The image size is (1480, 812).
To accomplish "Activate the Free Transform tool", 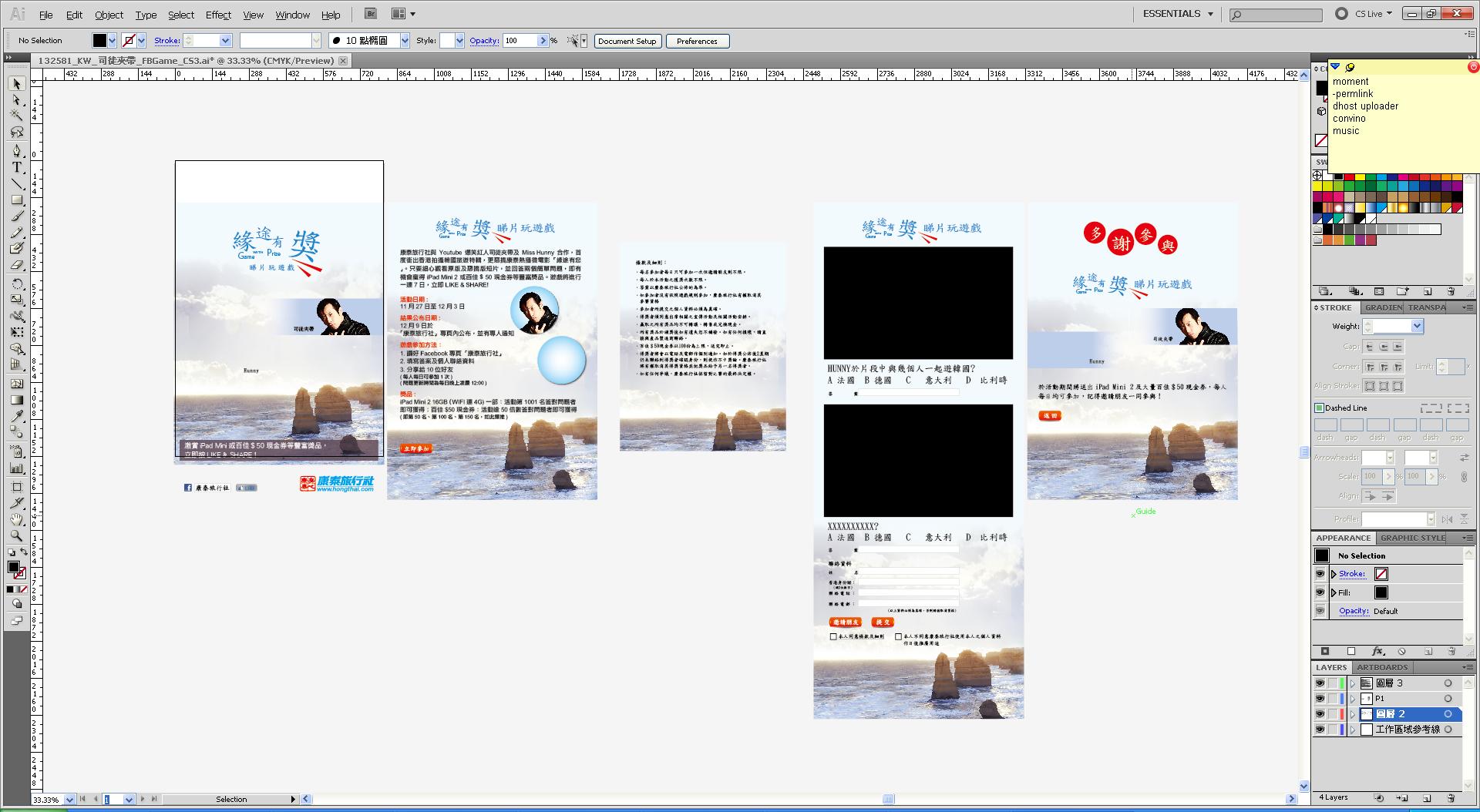I will click(17, 332).
